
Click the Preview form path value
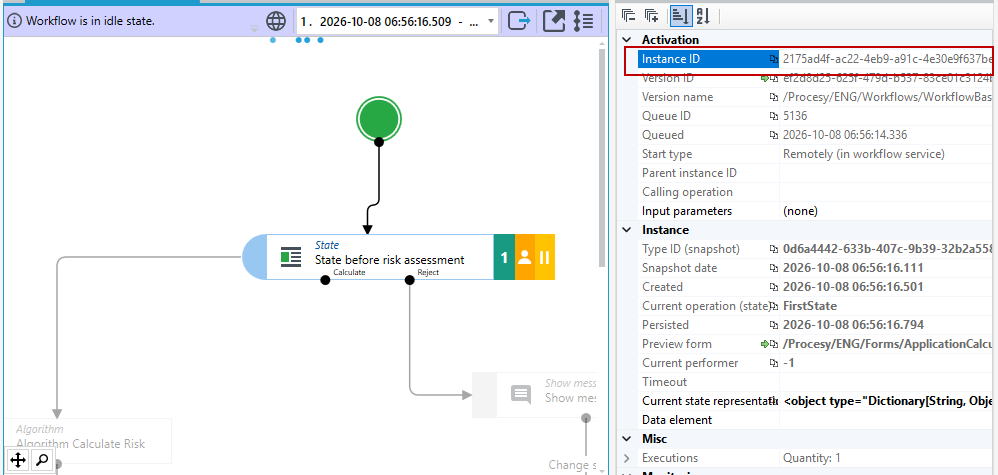coord(888,344)
